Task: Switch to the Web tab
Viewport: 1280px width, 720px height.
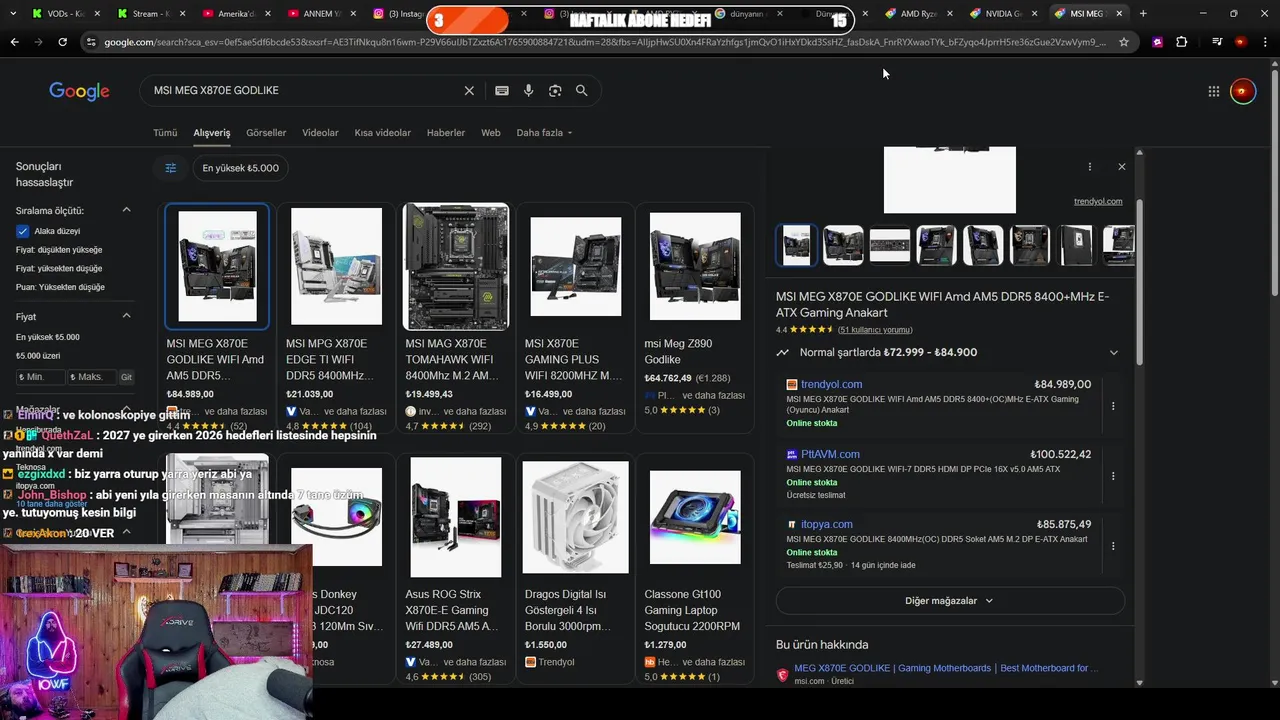Action: click(490, 133)
